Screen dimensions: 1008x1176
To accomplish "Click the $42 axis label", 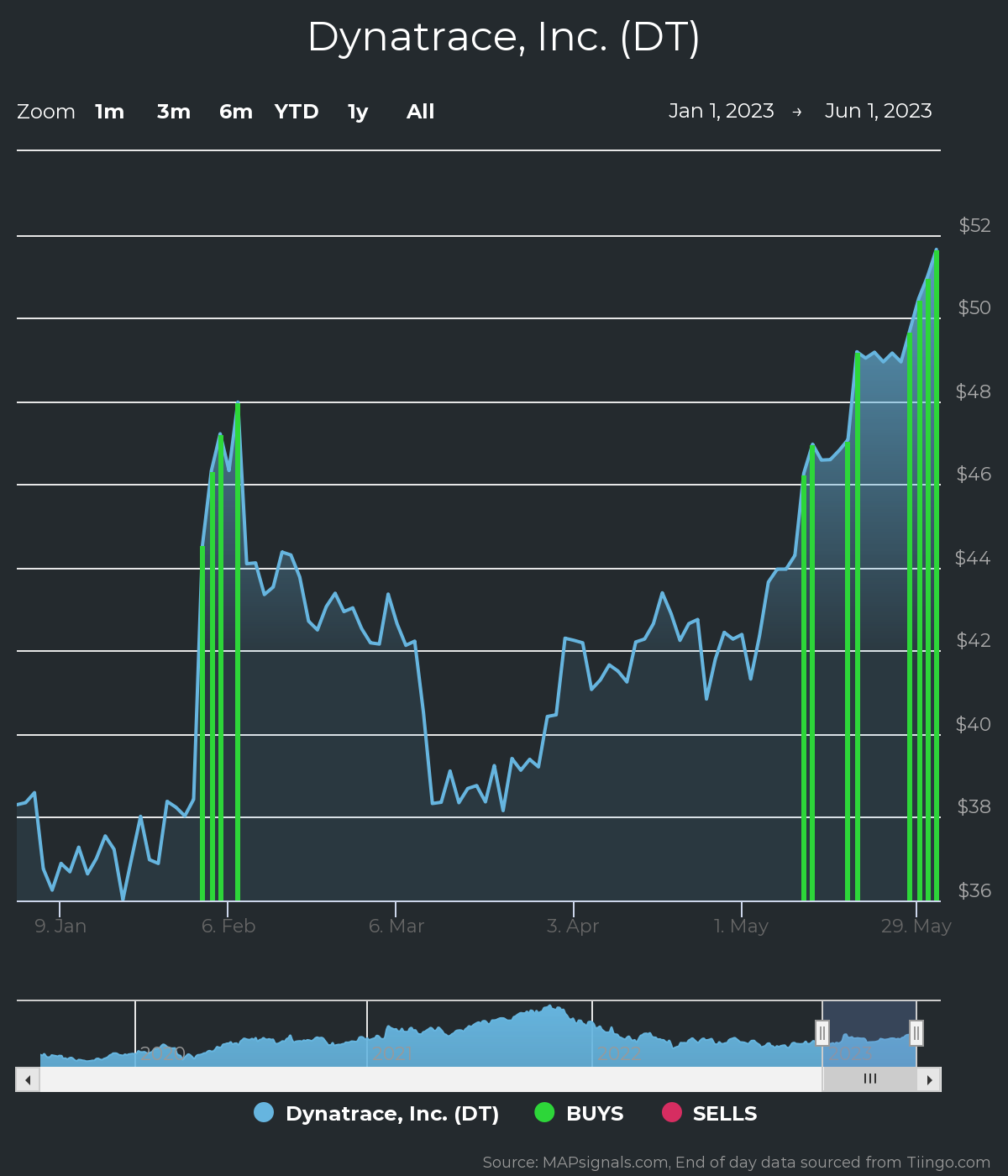I will (974, 640).
